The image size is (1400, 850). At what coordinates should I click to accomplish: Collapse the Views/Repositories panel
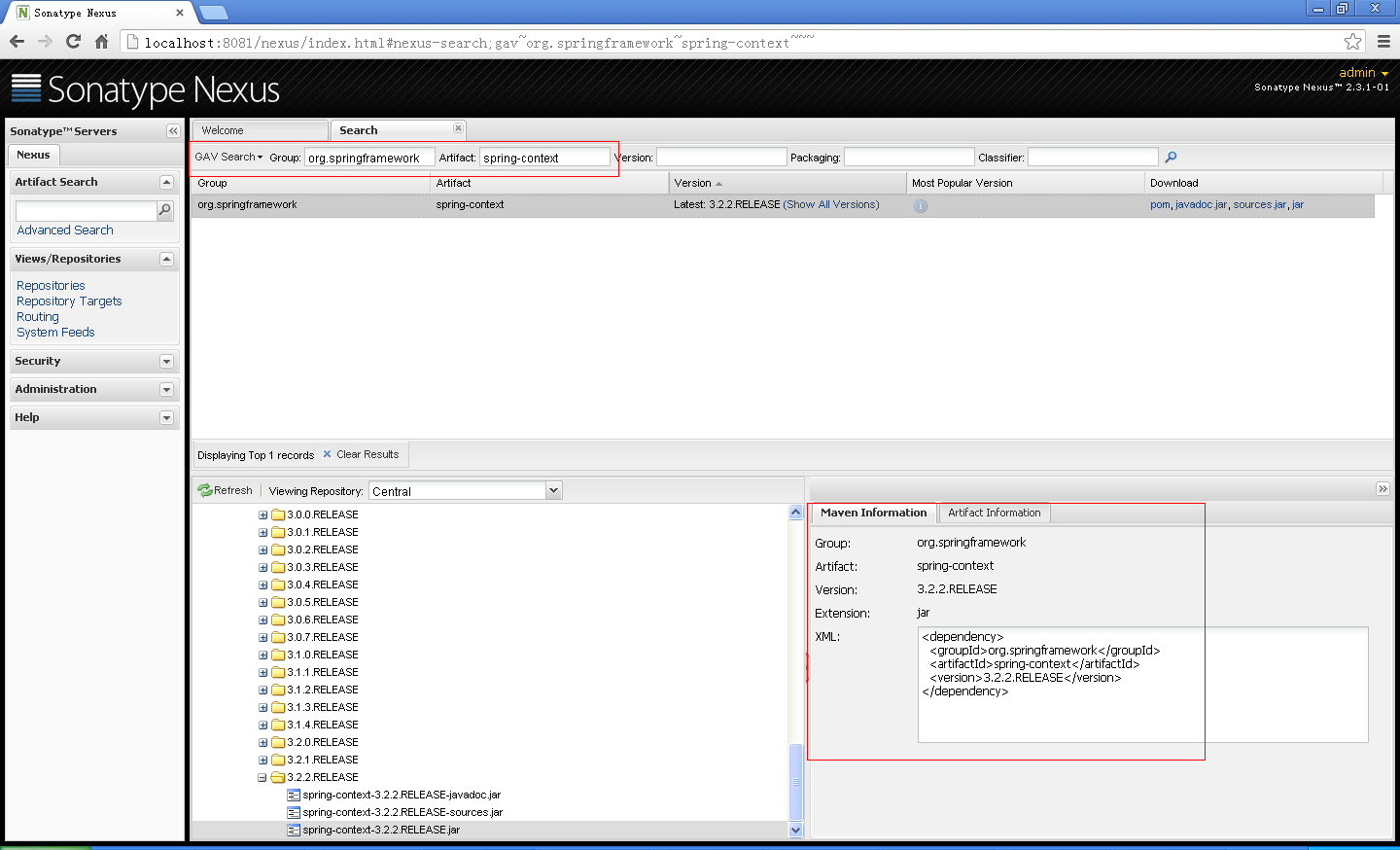166,259
